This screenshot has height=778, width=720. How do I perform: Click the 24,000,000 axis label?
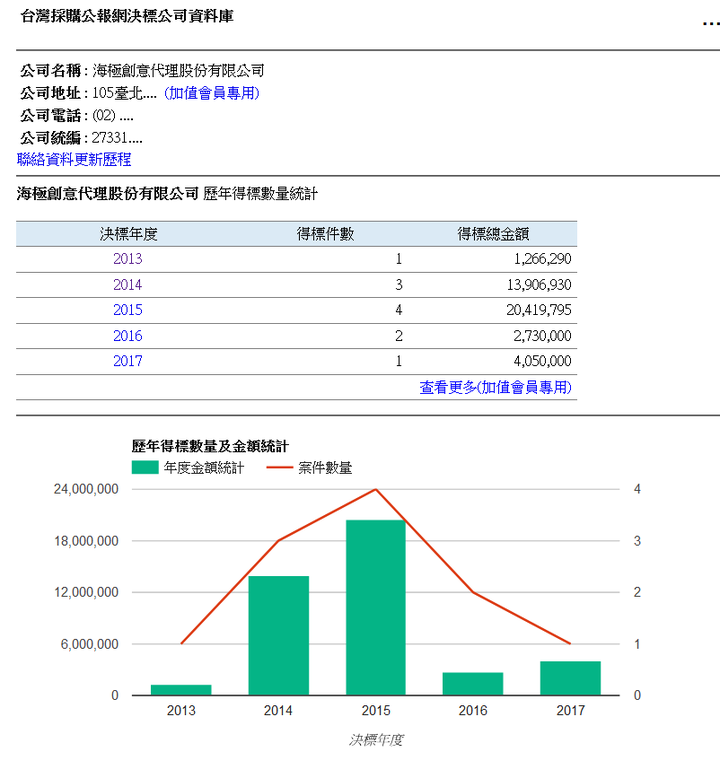pyautogui.click(x=86, y=489)
